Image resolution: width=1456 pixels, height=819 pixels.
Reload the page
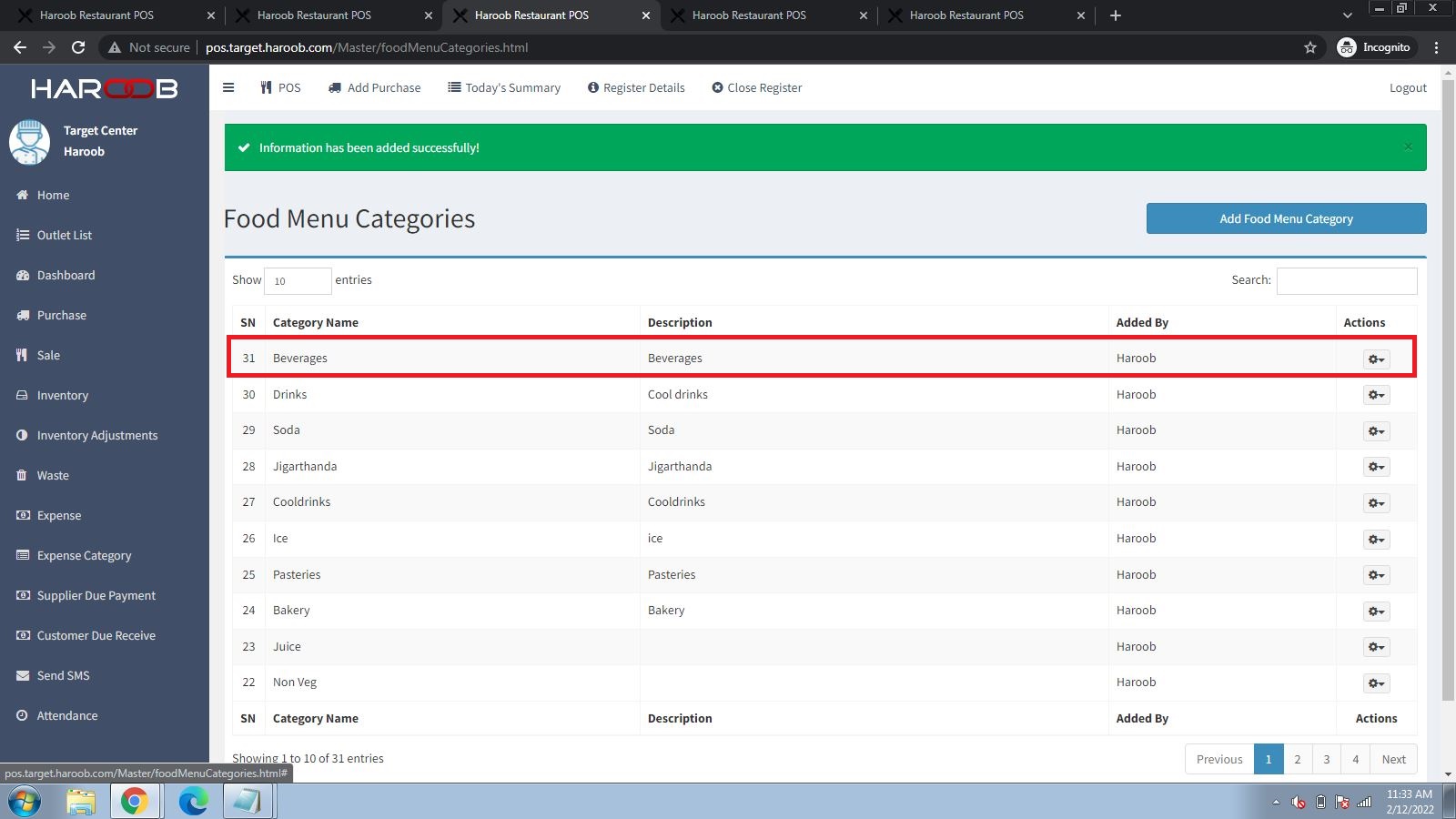(x=78, y=47)
